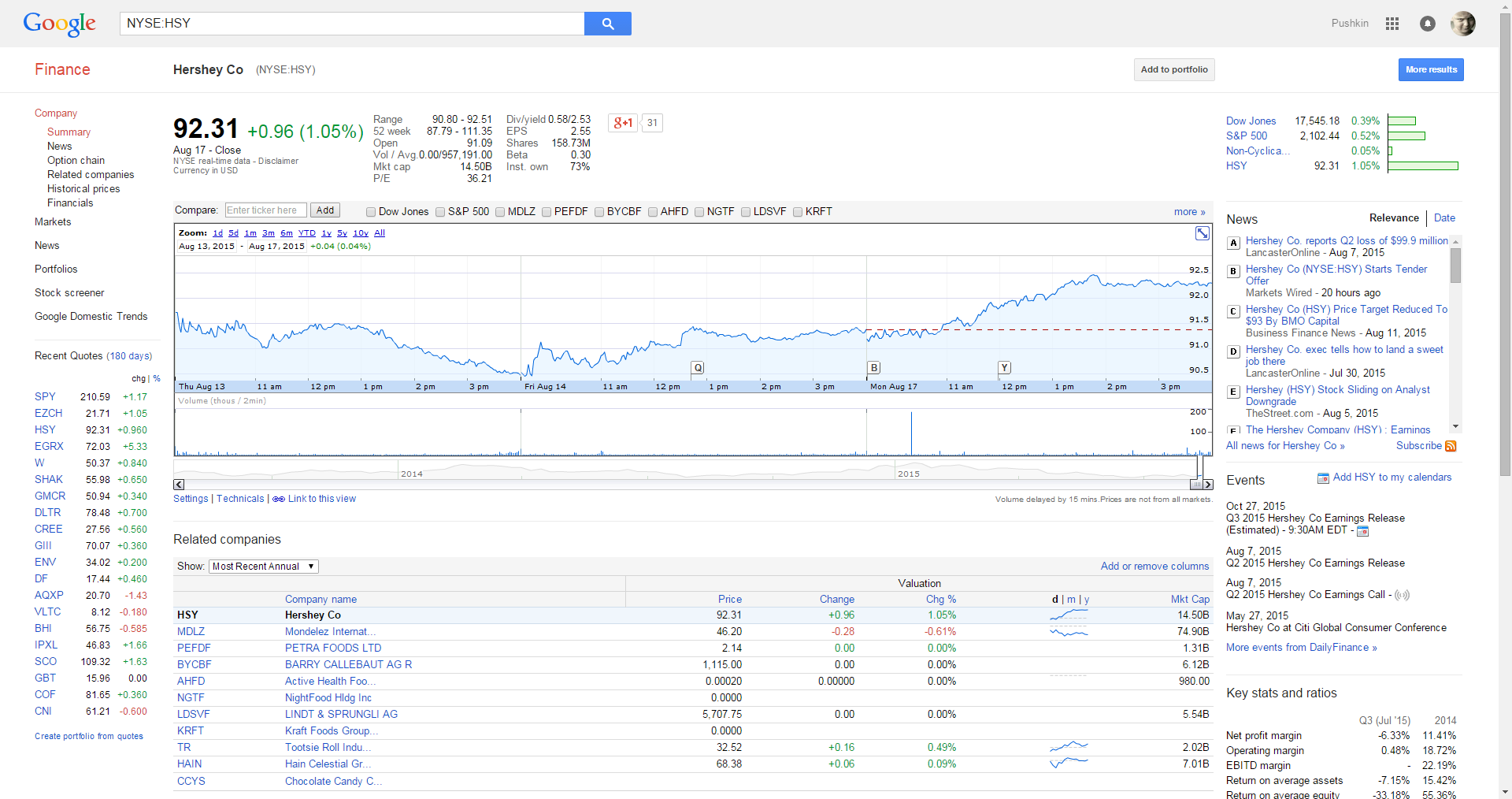The height and width of the screenshot is (799, 1512).
Task: Click the Enter ticker here field
Action: pos(265,210)
